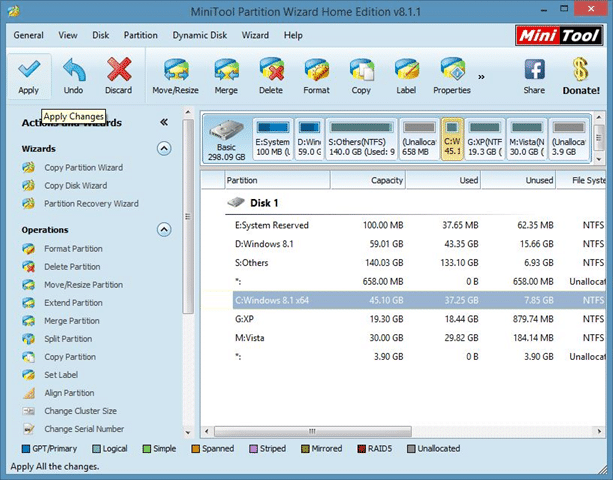613x480 pixels.
Task: Open the Help menu
Action: [293, 35]
